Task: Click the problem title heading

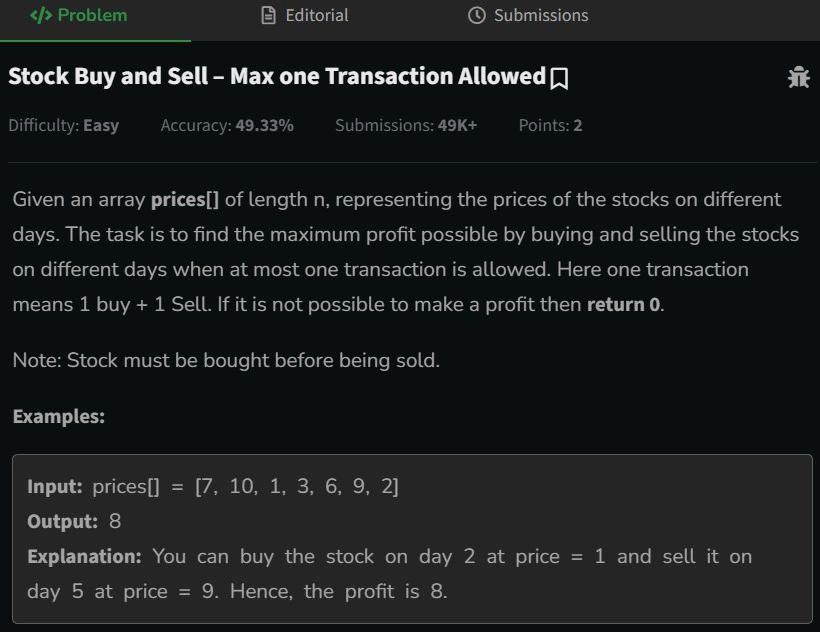Action: coord(277,76)
